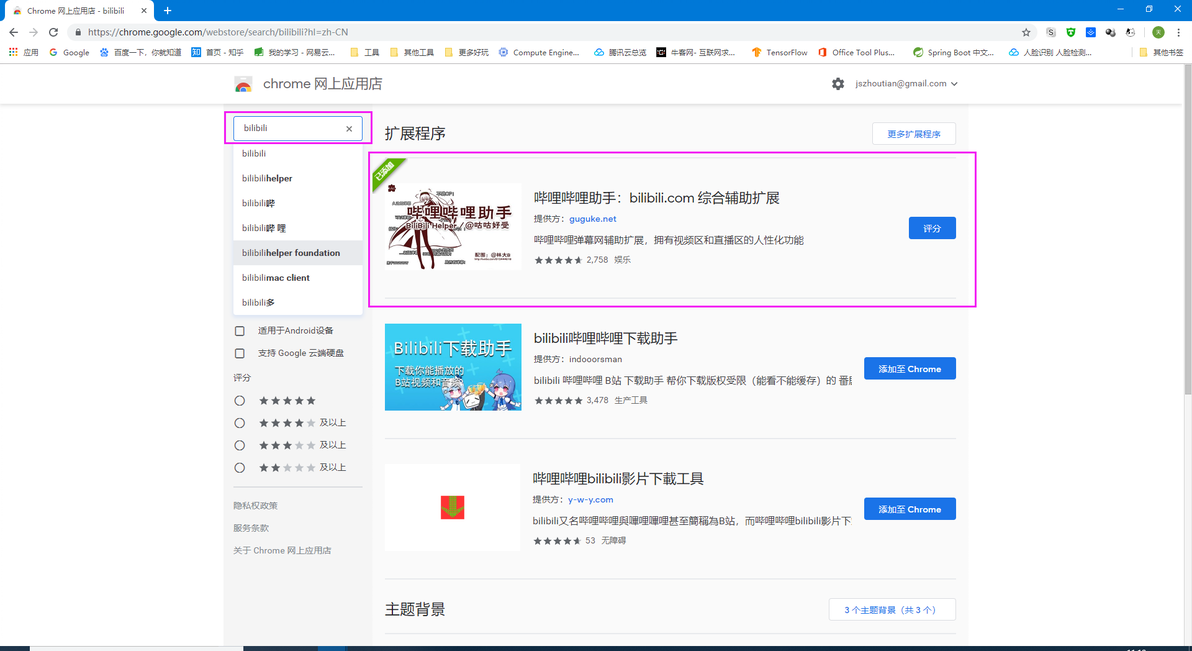Click the Chrome web store logo
Image resolution: width=1192 pixels, height=651 pixels.
click(x=243, y=84)
